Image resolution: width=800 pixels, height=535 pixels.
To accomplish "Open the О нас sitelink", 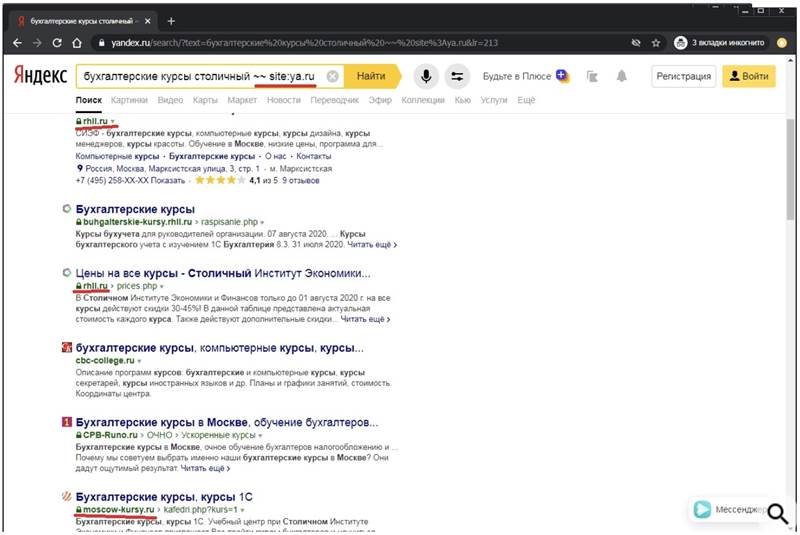I will click(276, 156).
